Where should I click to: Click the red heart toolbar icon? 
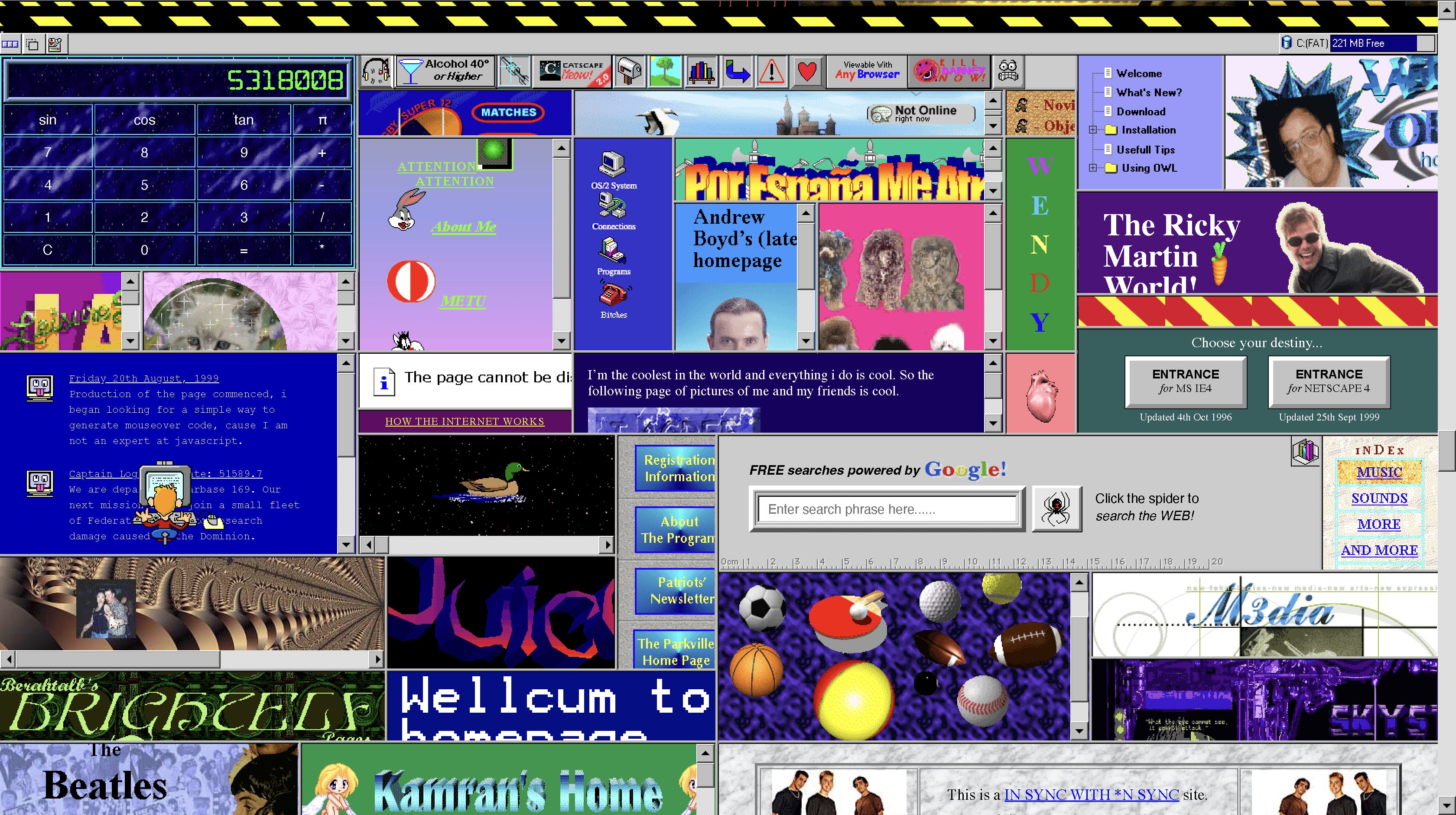806,72
